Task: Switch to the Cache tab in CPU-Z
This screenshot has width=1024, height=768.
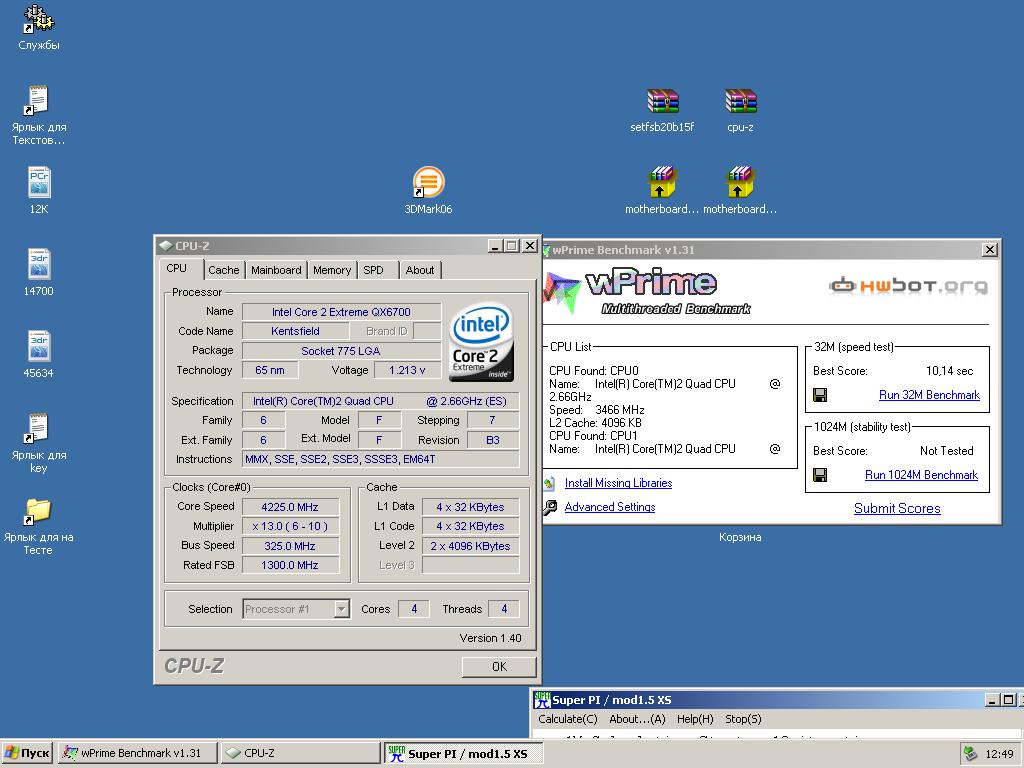Action: [223, 270]
